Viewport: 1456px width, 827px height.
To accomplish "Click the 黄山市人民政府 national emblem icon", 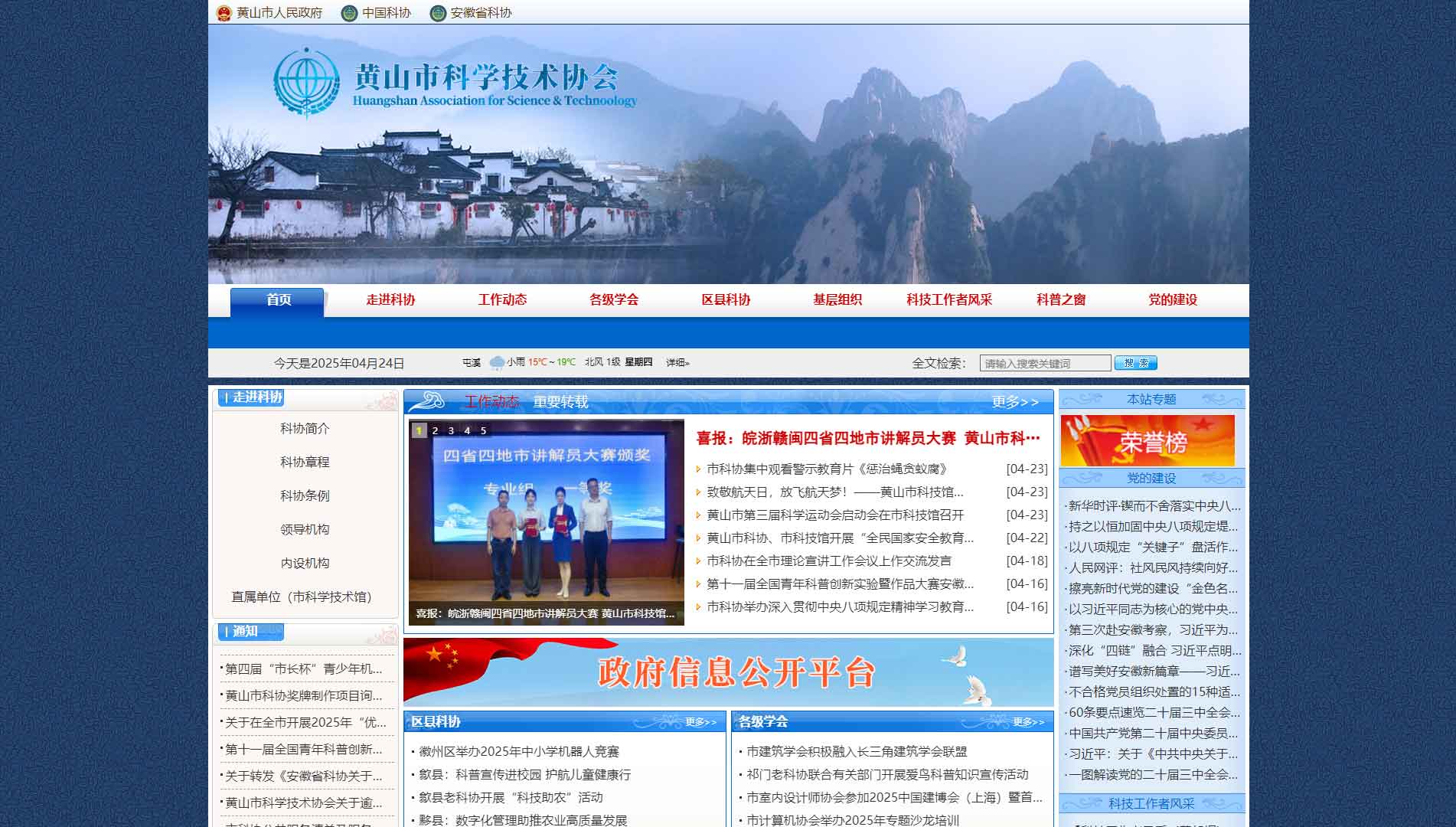I will tap(224, 13).
